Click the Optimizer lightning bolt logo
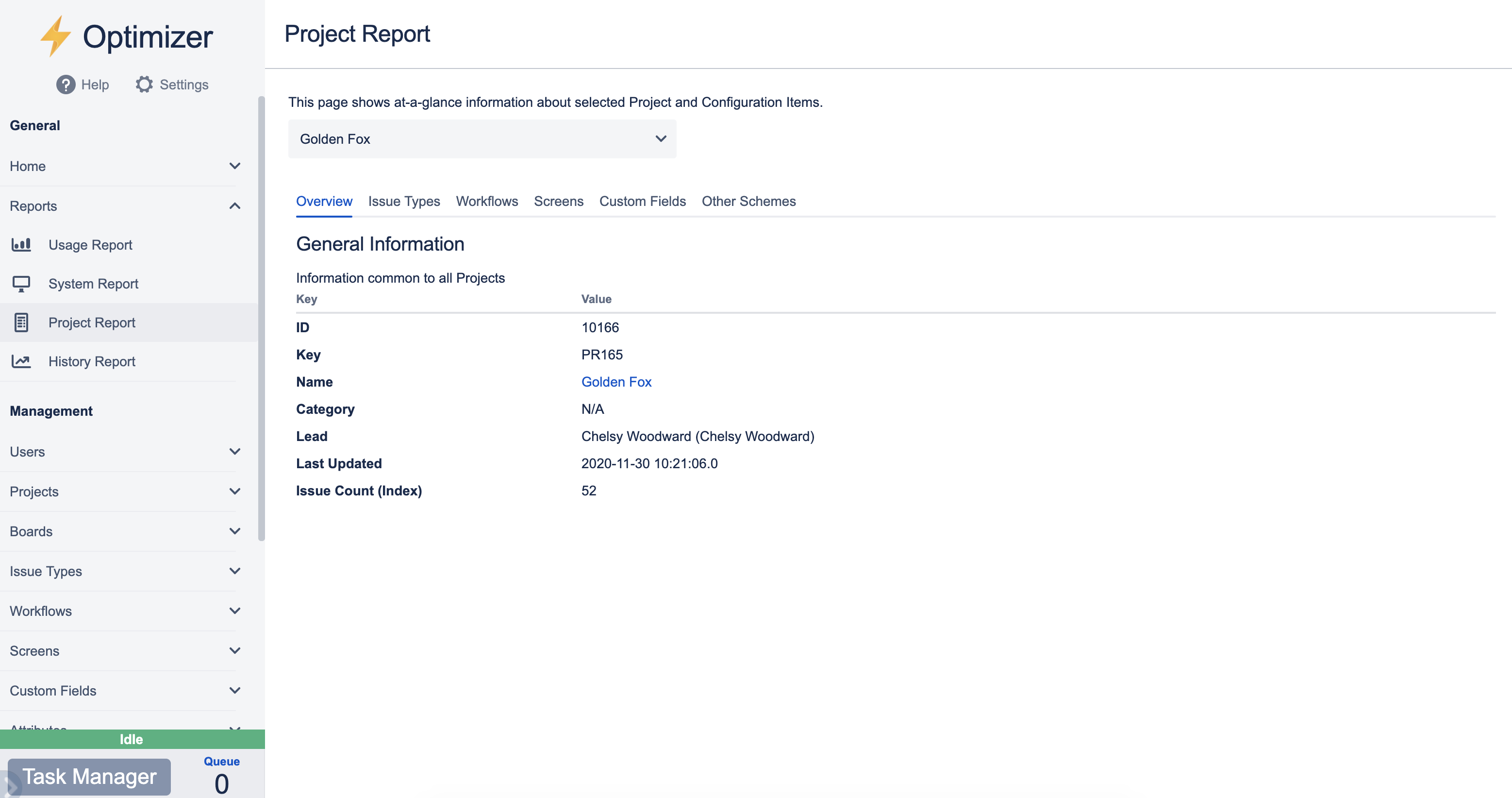This screenshot has width=1512, height=798. [55, 36]
